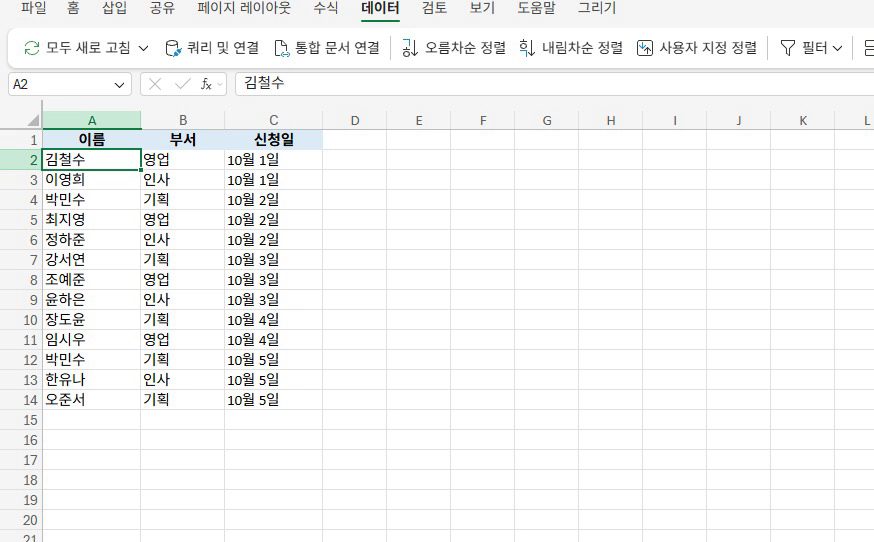This screenshot has height=542, width=874.
Task: Sort ascending (오름차순 정렬)
Action: pos(453,48)
